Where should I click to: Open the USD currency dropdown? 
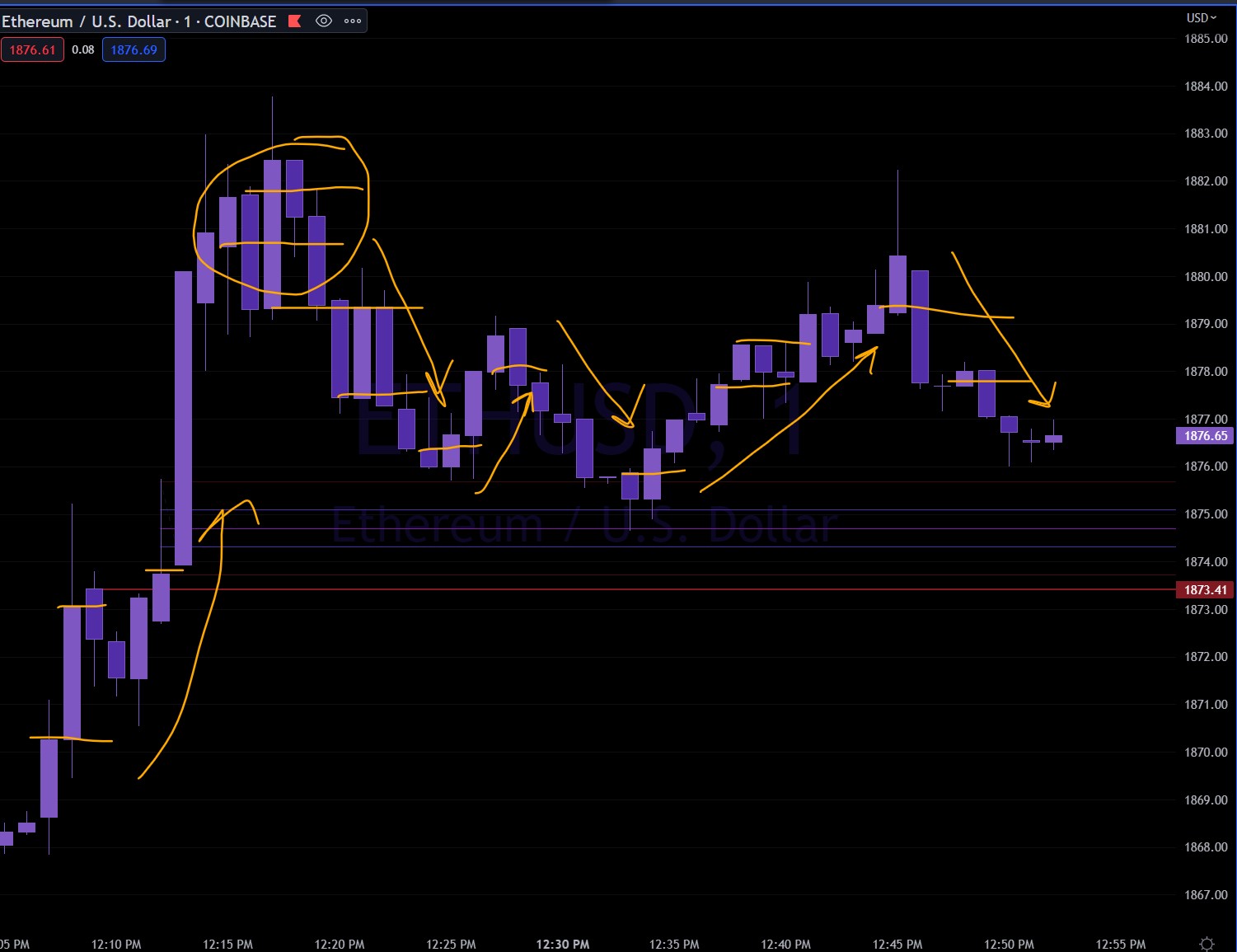[1201, 17]
